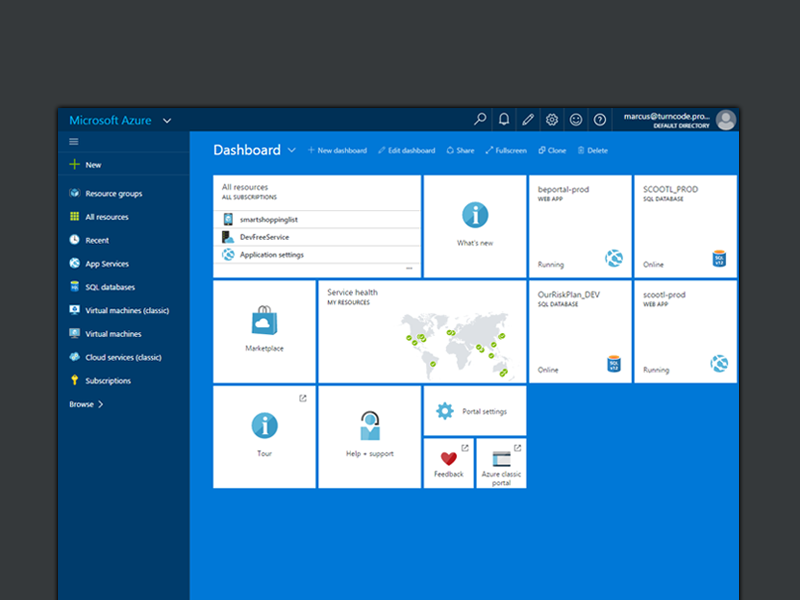Image resolution: width=800 pixels, height=600 pixels.
Task: Open the Feedback heart tile
Action: 449,463
